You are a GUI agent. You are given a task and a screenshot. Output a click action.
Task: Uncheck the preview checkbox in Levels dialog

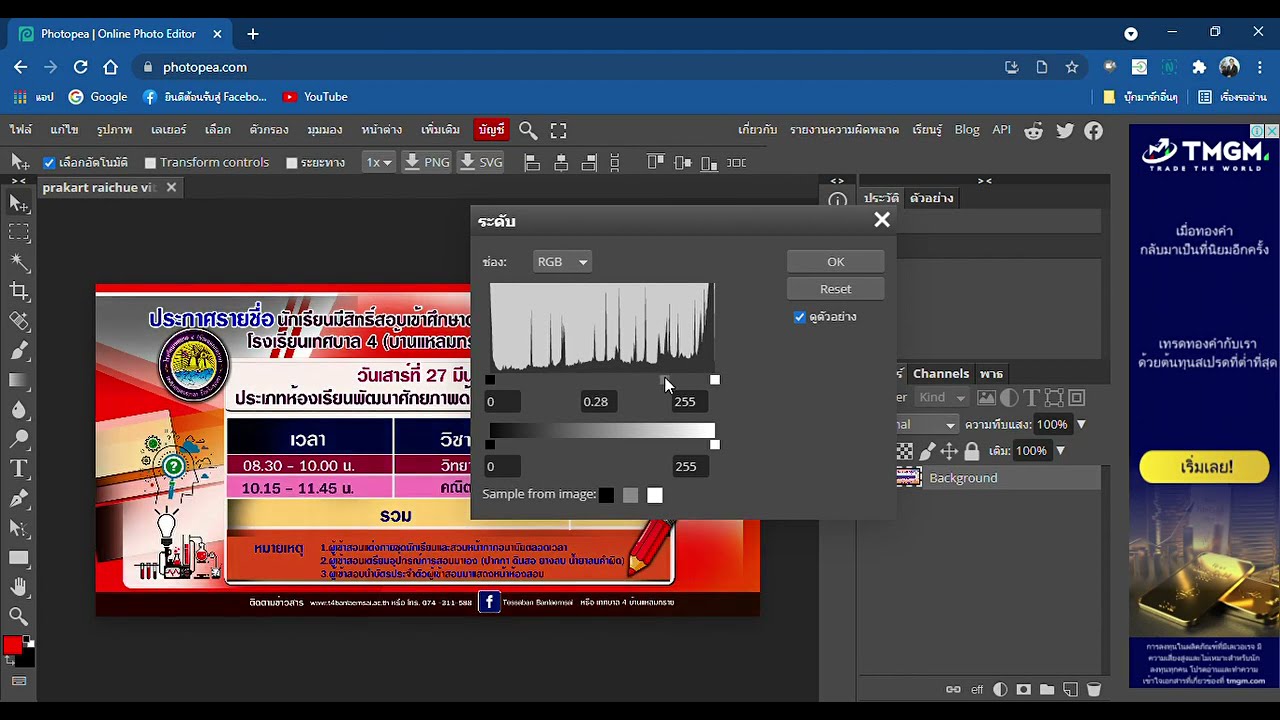click(800, 317)
